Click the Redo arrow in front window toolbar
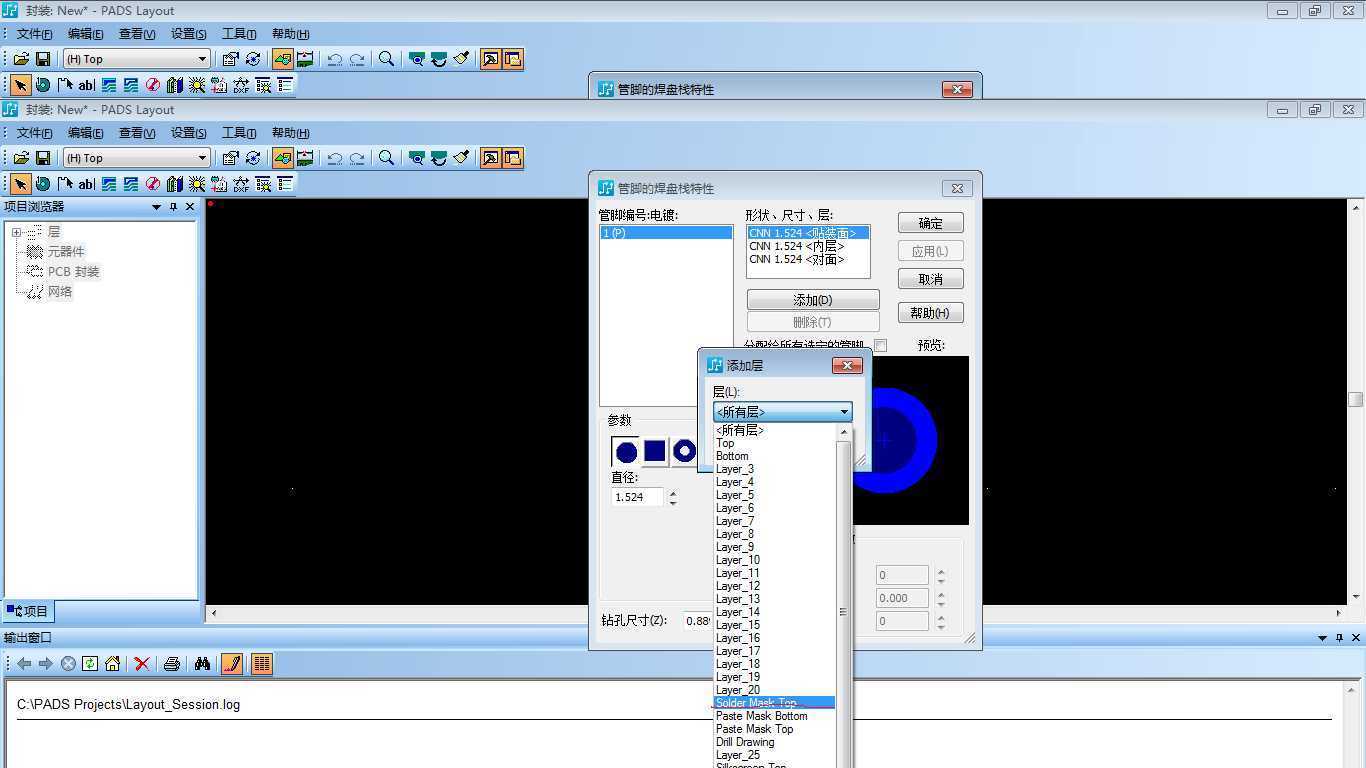The height and width of the screenshot is (768, 1366). (x=357, y=158)
